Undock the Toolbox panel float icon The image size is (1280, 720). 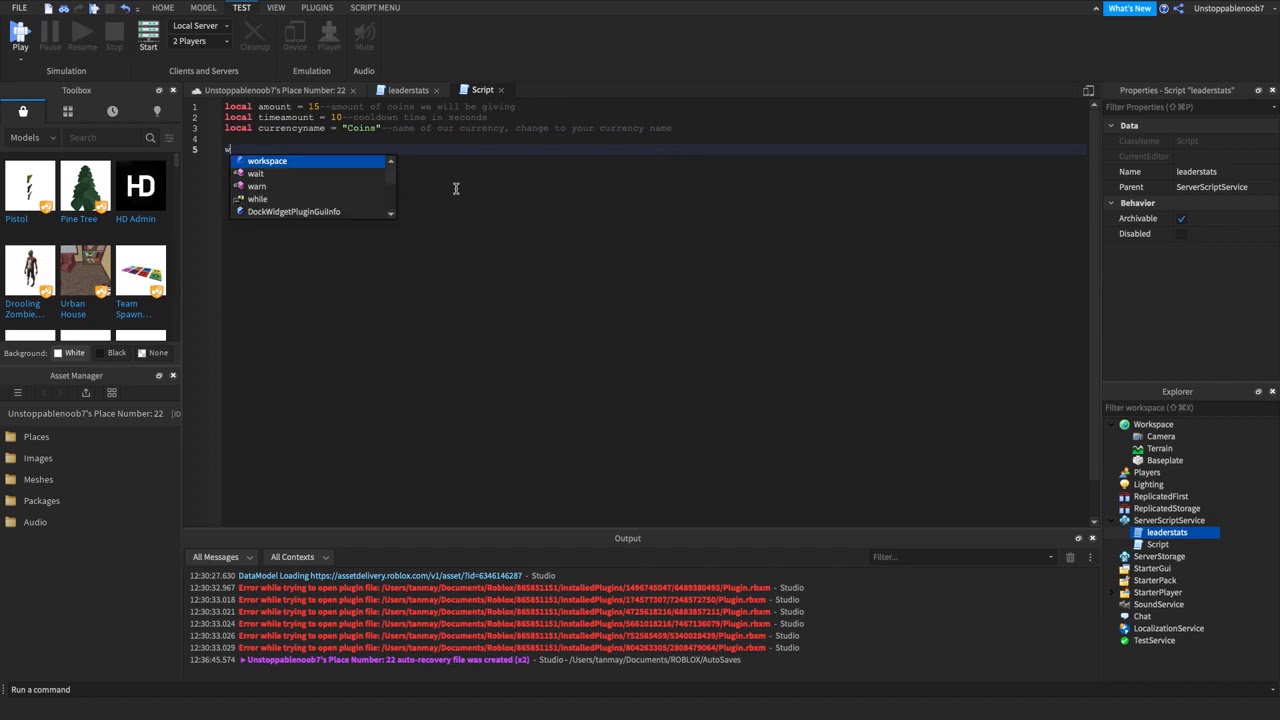point(158,90)
